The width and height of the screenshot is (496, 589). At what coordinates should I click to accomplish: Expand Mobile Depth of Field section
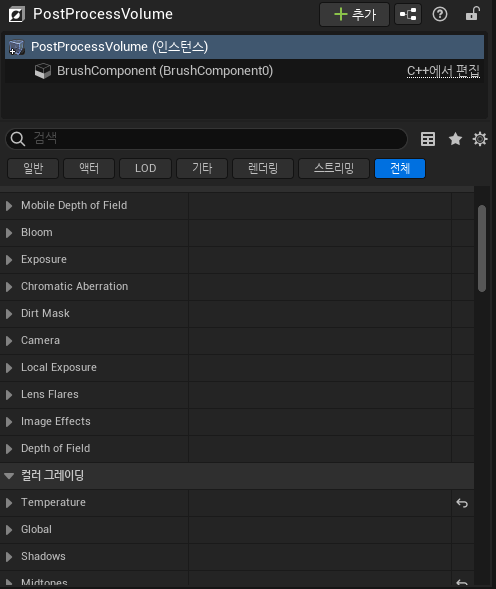point(9,205)
